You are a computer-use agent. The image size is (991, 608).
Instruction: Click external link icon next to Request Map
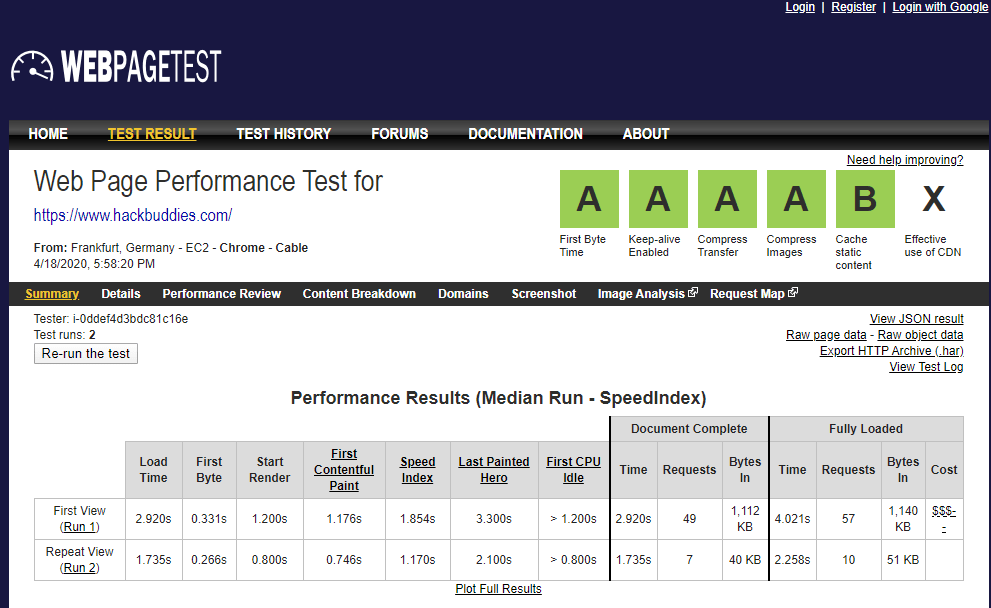(x=793, y=292)
